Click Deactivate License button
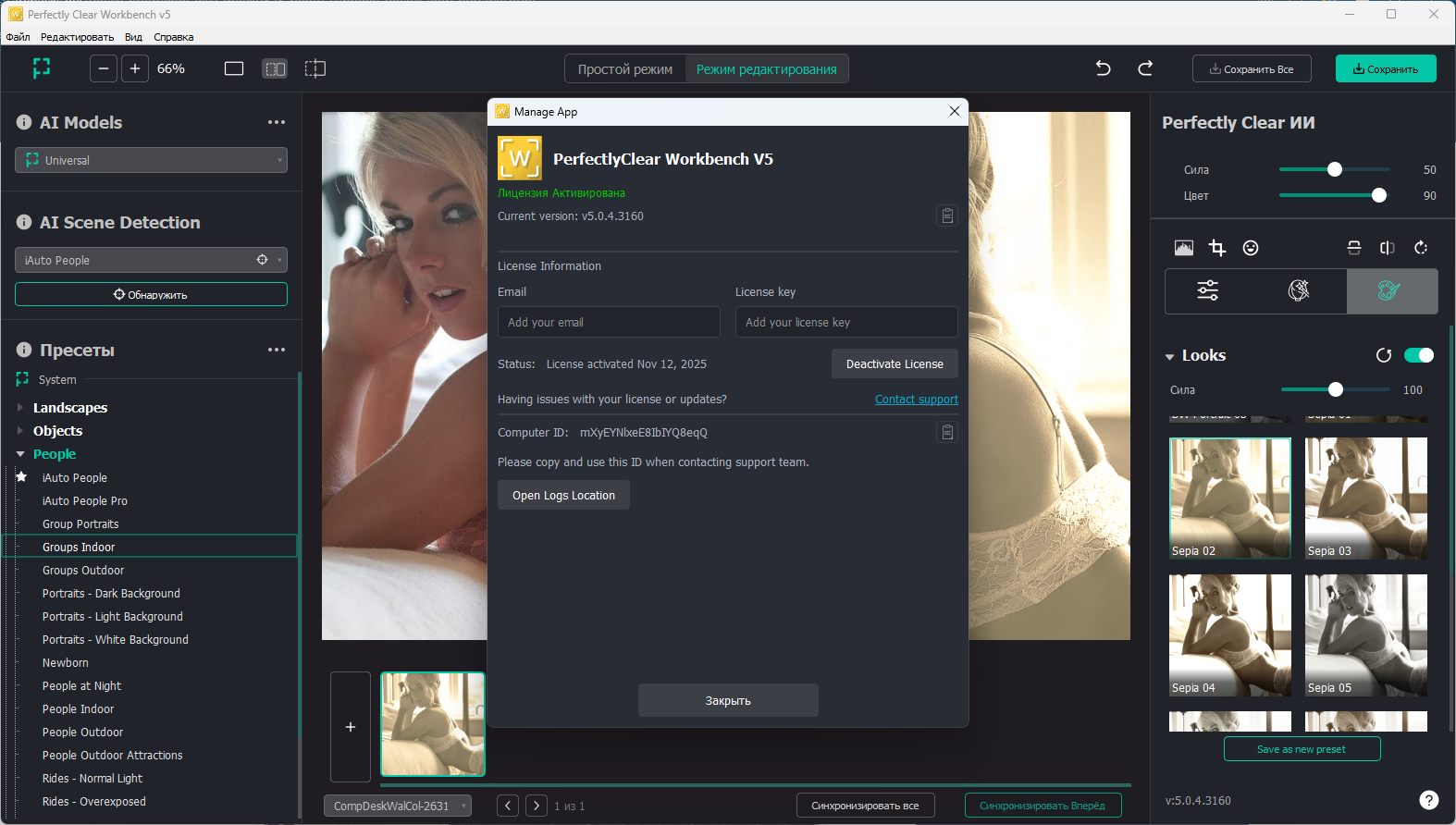The image size is (1456, 825). [894, 364]
